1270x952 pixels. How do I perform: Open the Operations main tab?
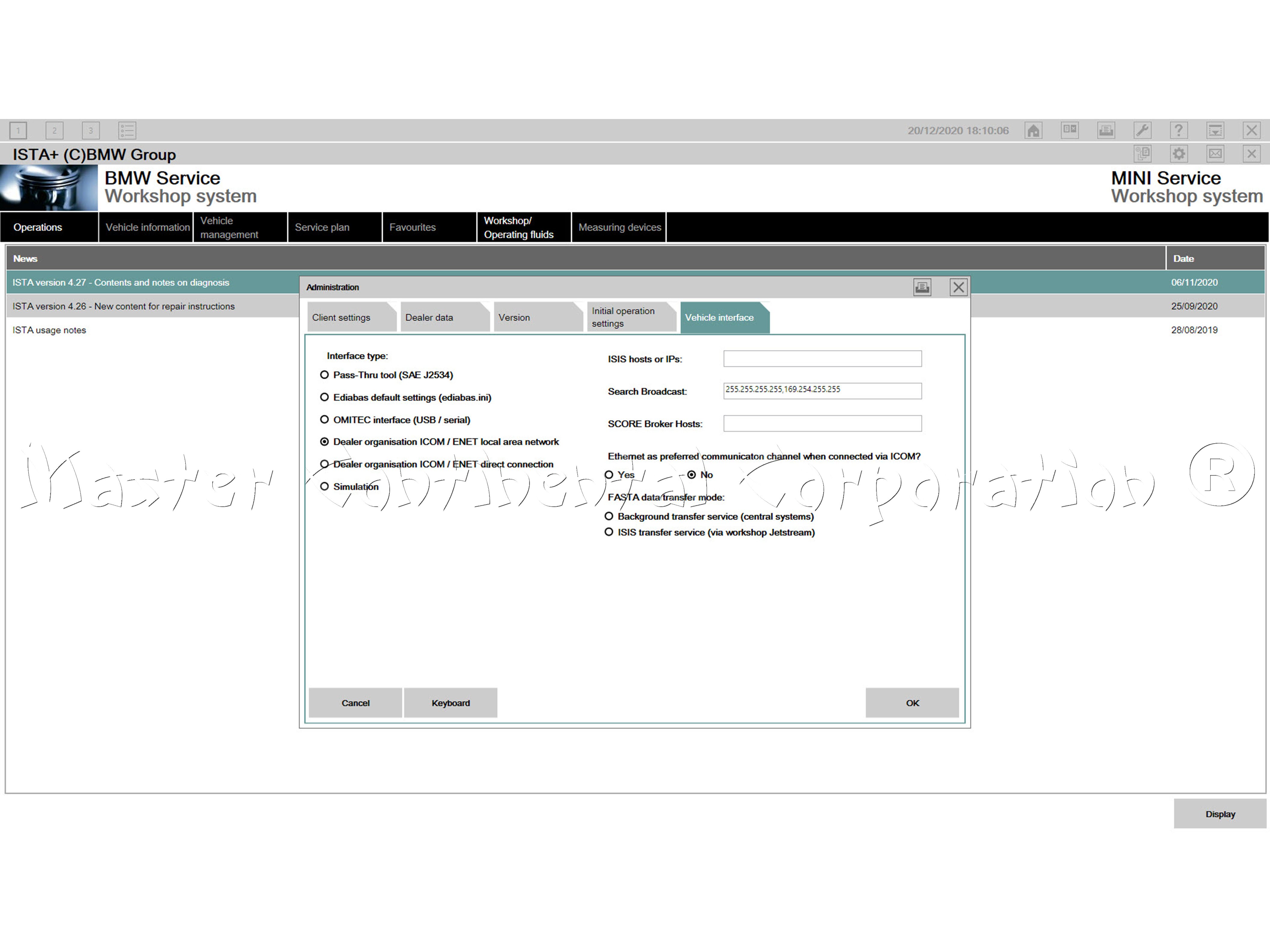(x=49, y=227)
